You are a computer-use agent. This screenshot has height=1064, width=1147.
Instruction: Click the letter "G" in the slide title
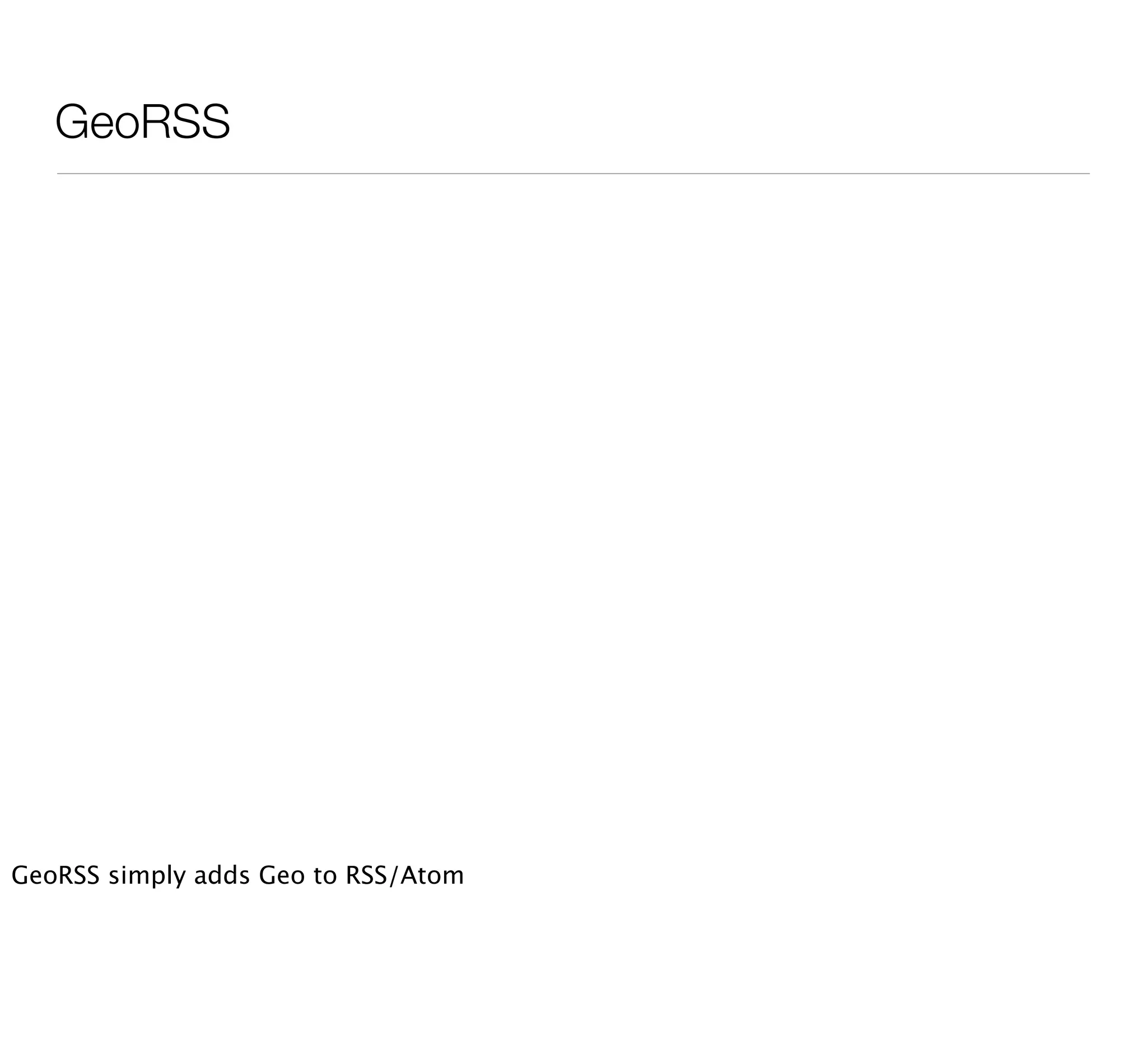[71, 122]
